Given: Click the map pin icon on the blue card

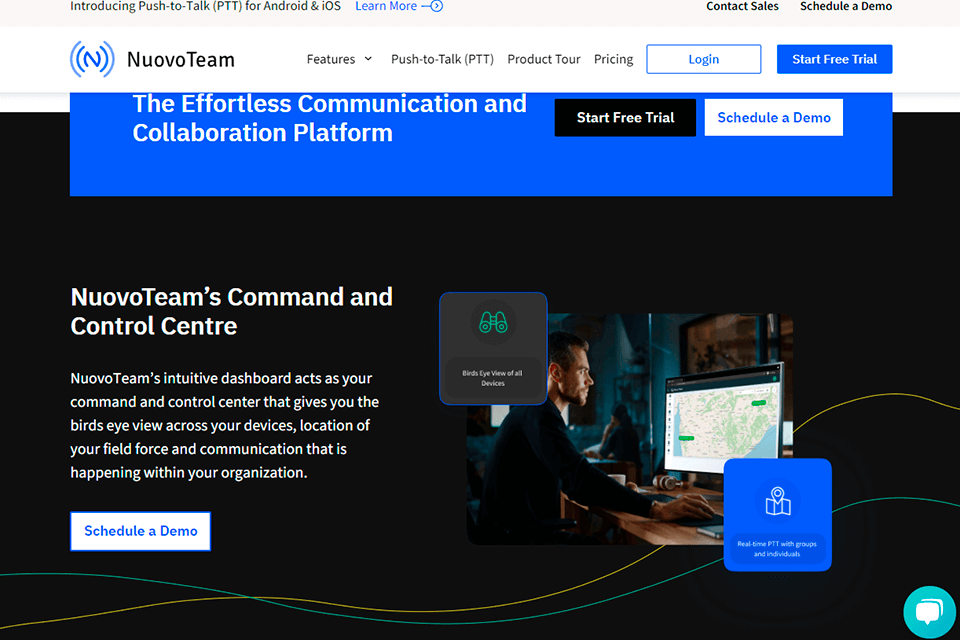Looking at the screenshot, I should (778, 501).
